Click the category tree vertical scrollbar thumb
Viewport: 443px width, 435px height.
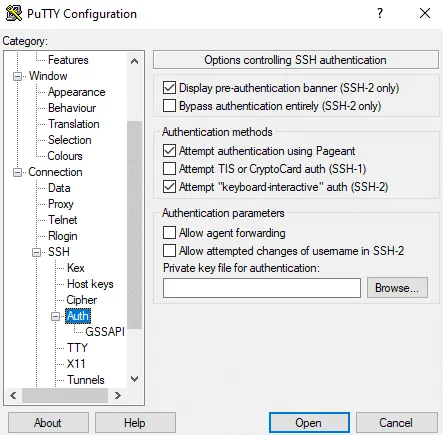[135, 225]
